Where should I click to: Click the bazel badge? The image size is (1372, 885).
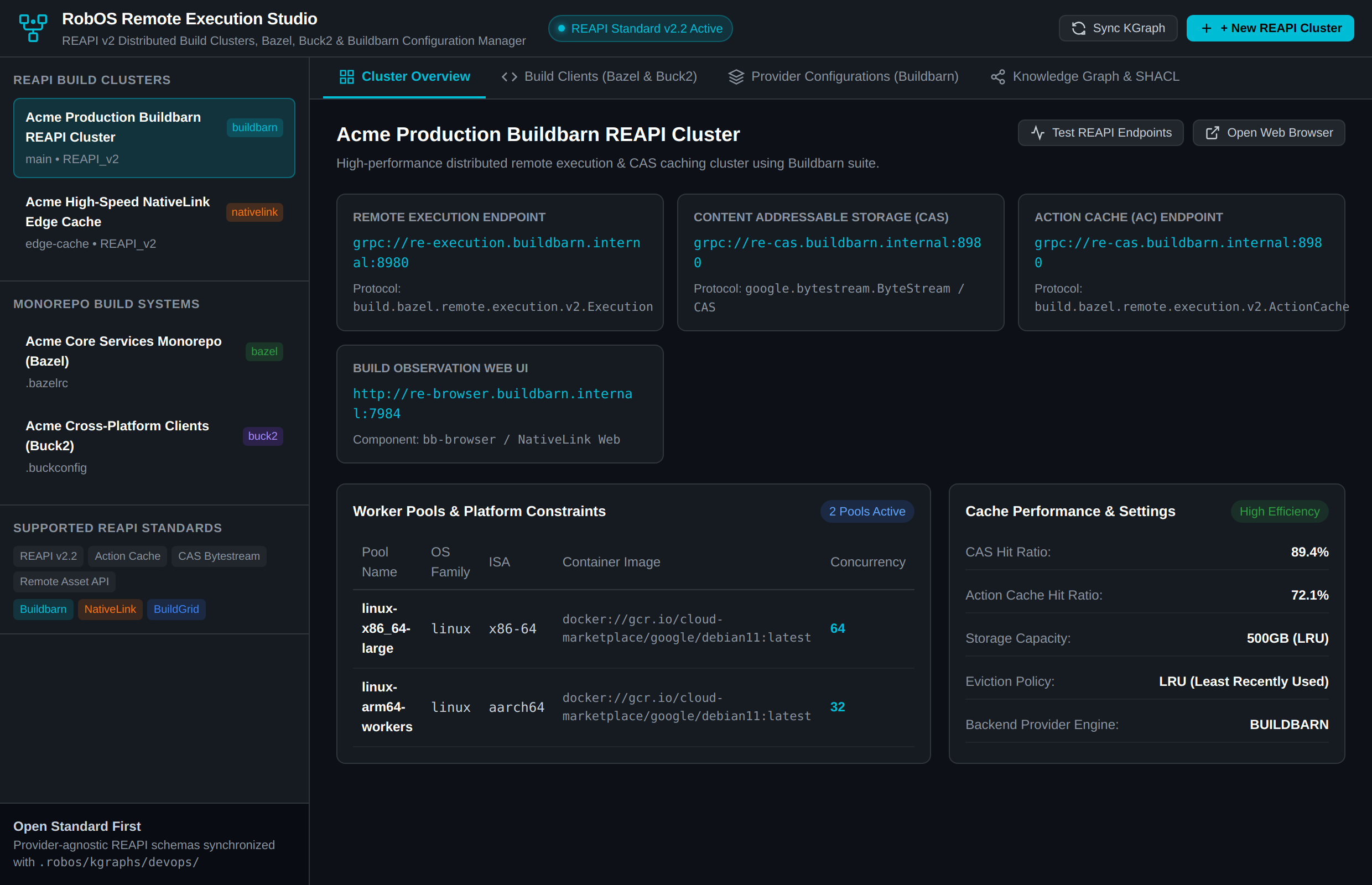[x=264, y=351]
